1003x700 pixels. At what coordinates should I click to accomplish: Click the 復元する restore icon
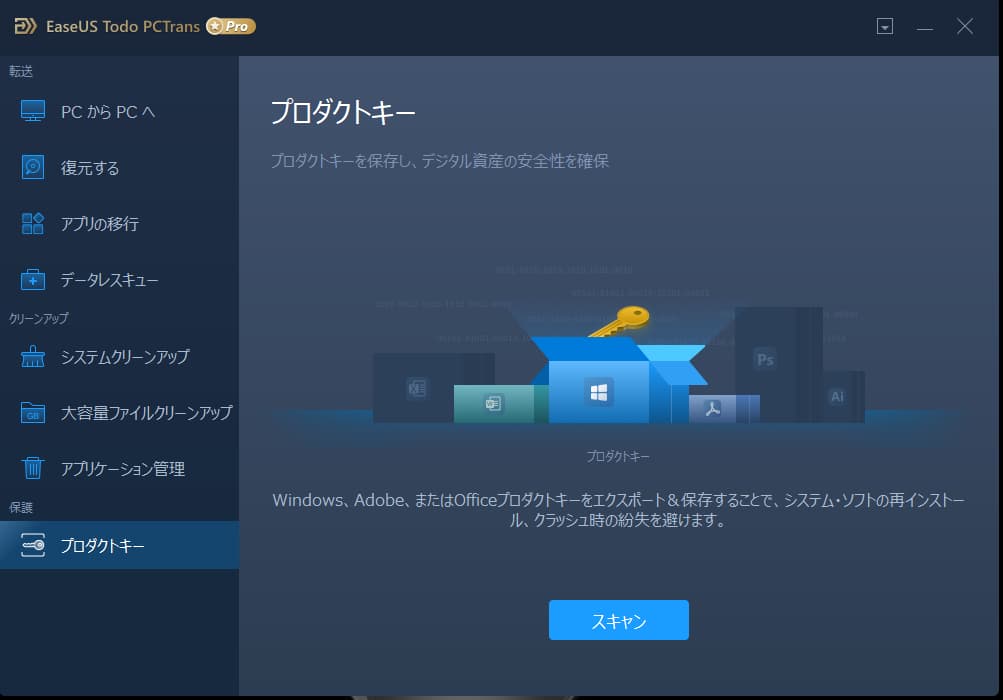click(x=33, y=168)
